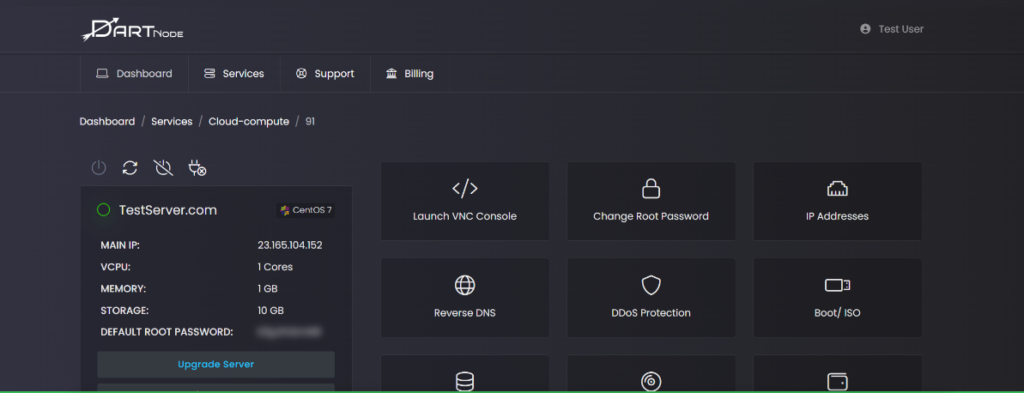
Task: Click the user avatar icon beside Test User
Action: [x=865, y=29]
